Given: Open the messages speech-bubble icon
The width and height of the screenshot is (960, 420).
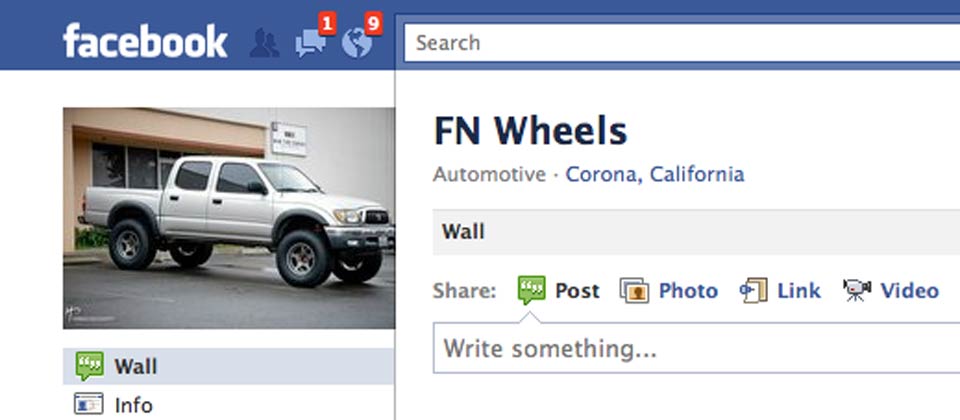Looking at the screenshot, I should pyautogui.click(x=310, y=44).
